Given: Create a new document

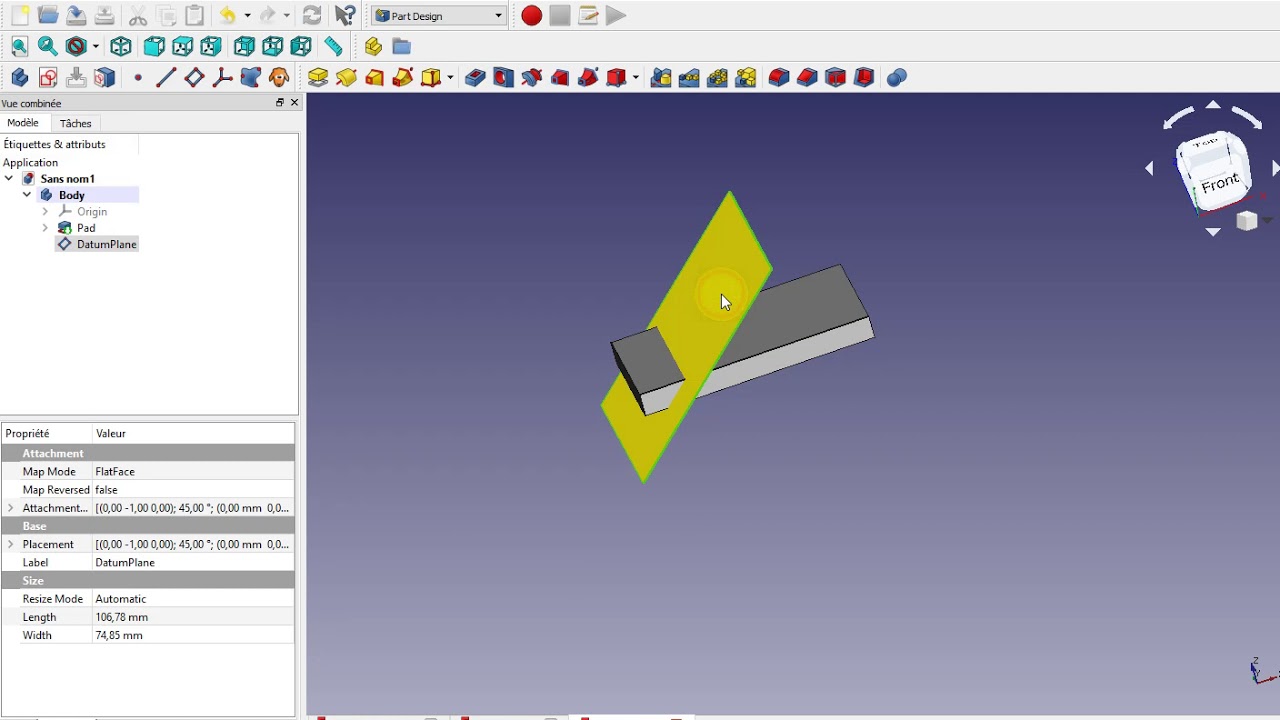Looking at the screenshot, I should tap(20, 16).
